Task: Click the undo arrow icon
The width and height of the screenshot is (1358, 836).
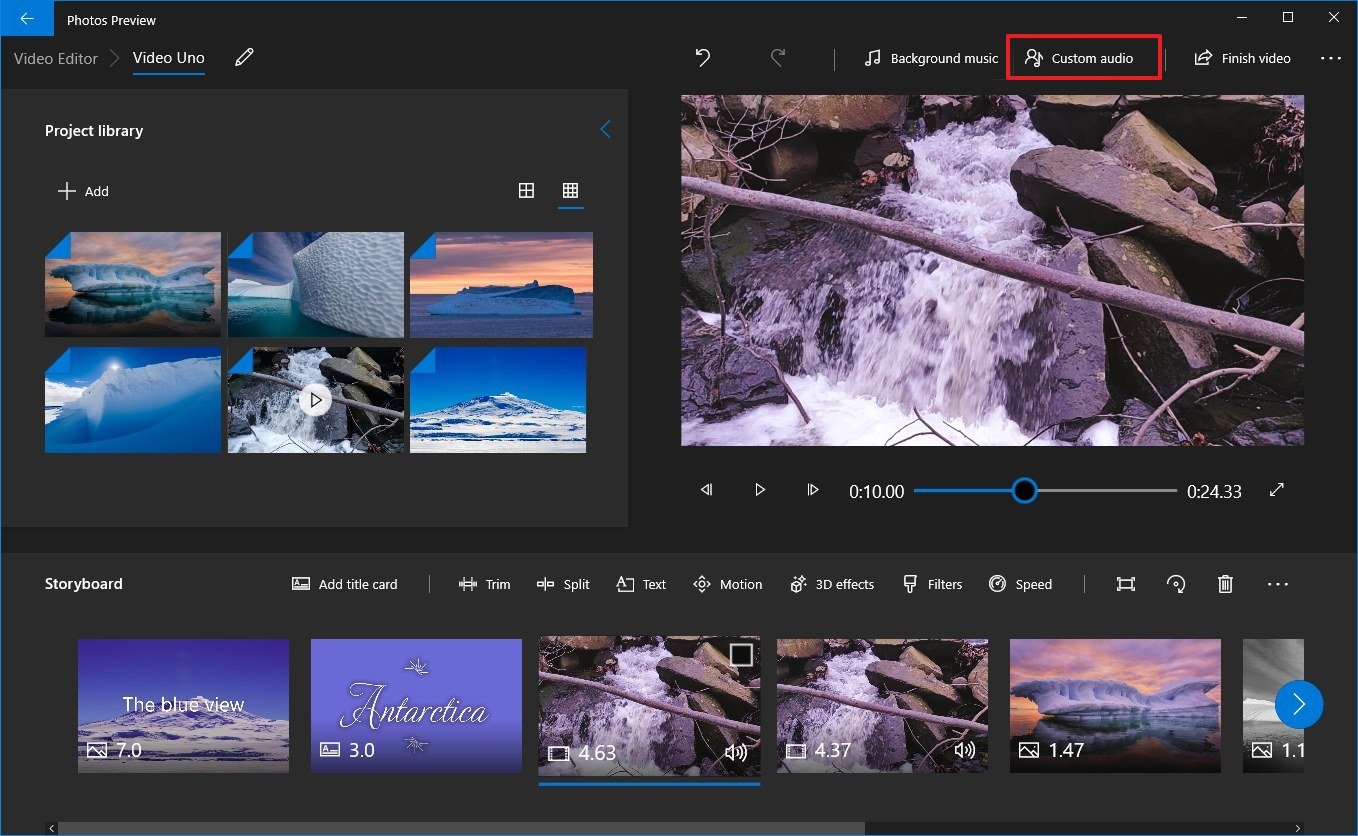Action: coord(703,58)
